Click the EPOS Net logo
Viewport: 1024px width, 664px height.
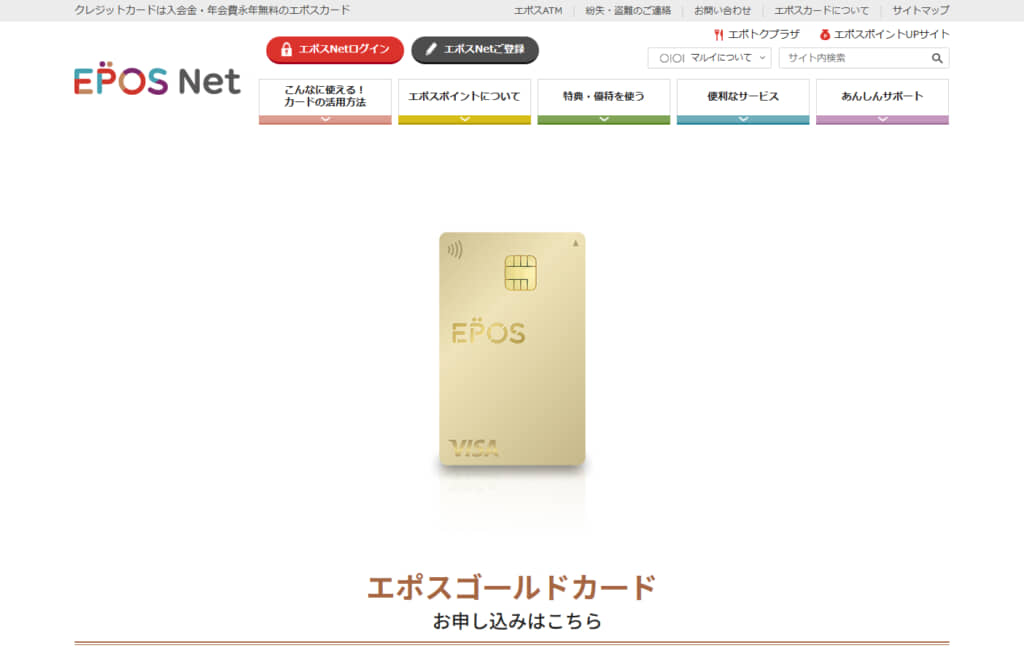(157, 79)
